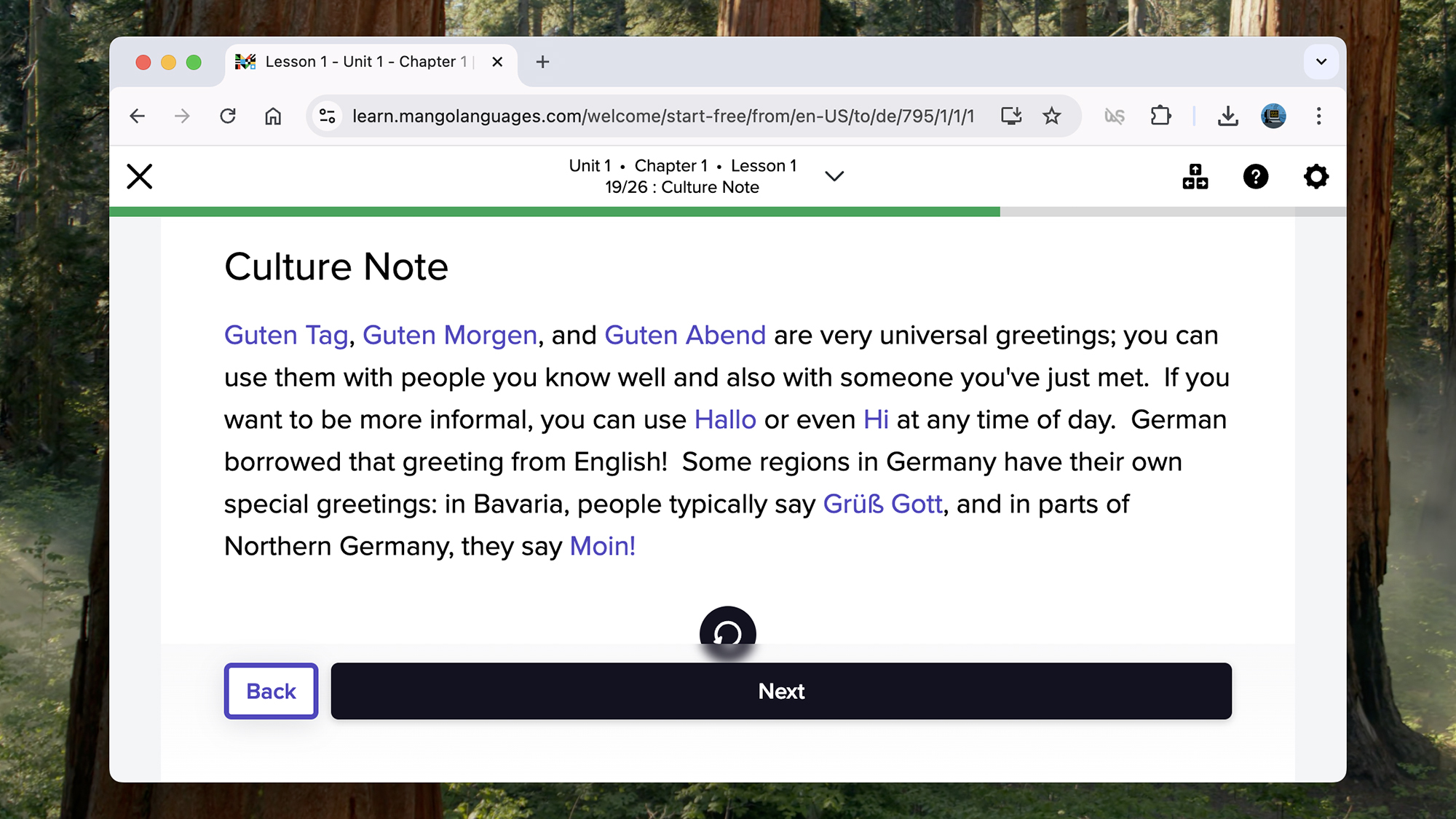This screenshot has width=1456, height=819.
Task: Click the Unit 1 Chapter 1 Lesson 1 title
Action: point(682,166)
